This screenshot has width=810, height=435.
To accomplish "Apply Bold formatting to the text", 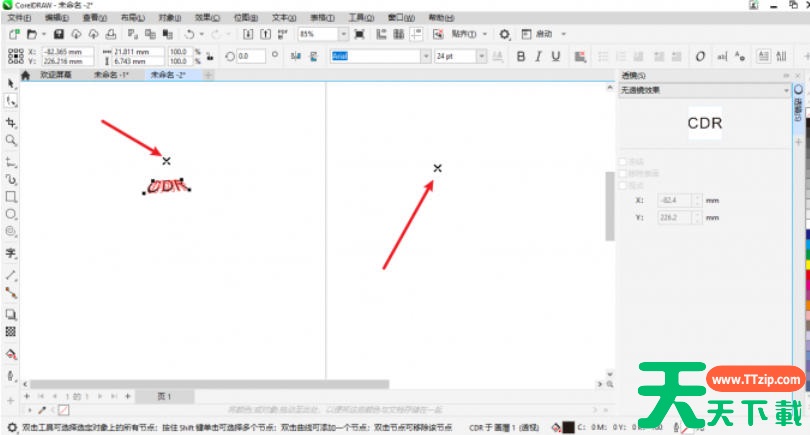I will [x=521, y=56].
